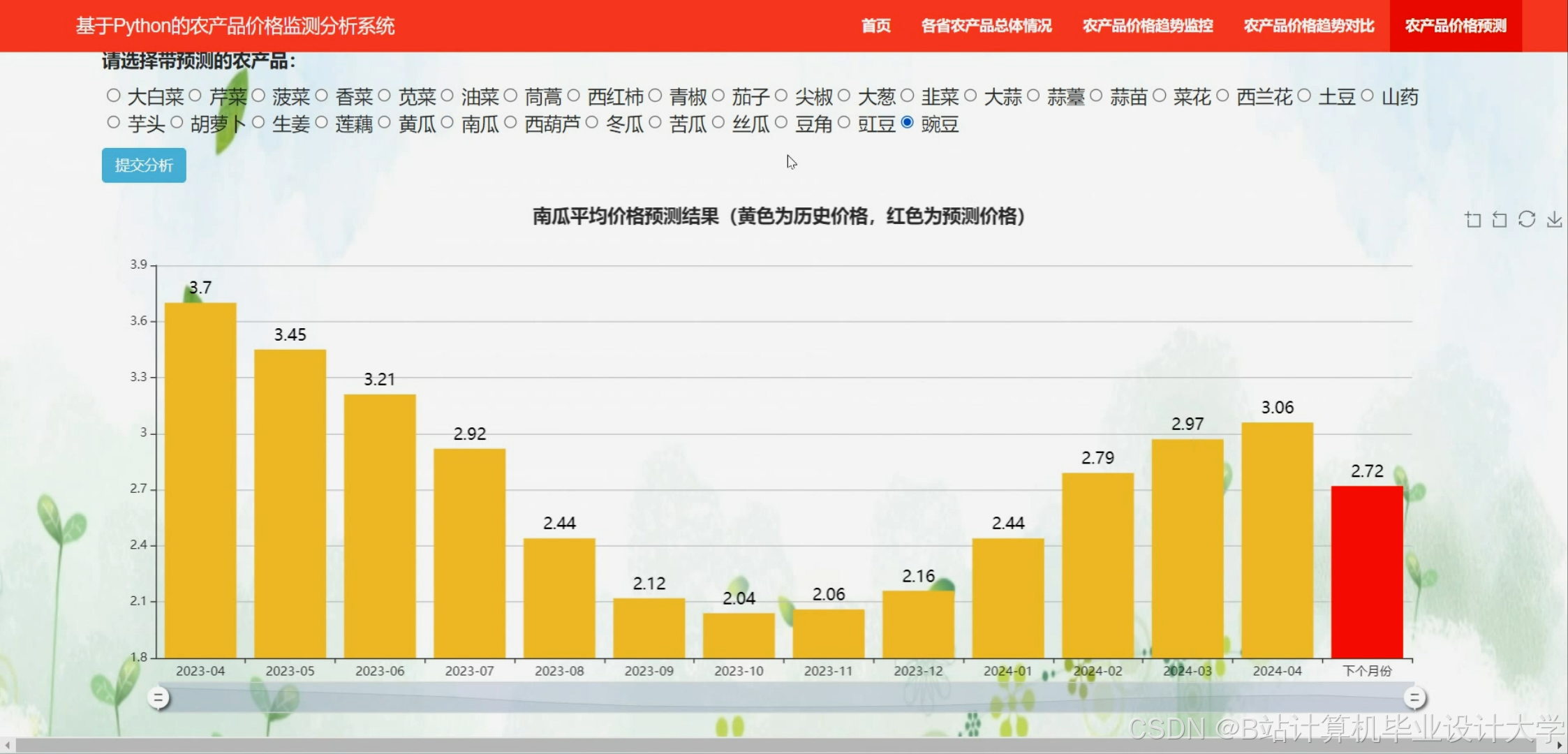Open the 农产品价格预测 tab
Image resolution: width=1568 pixels, height=754 pixels.
[x=1456, y=26]
